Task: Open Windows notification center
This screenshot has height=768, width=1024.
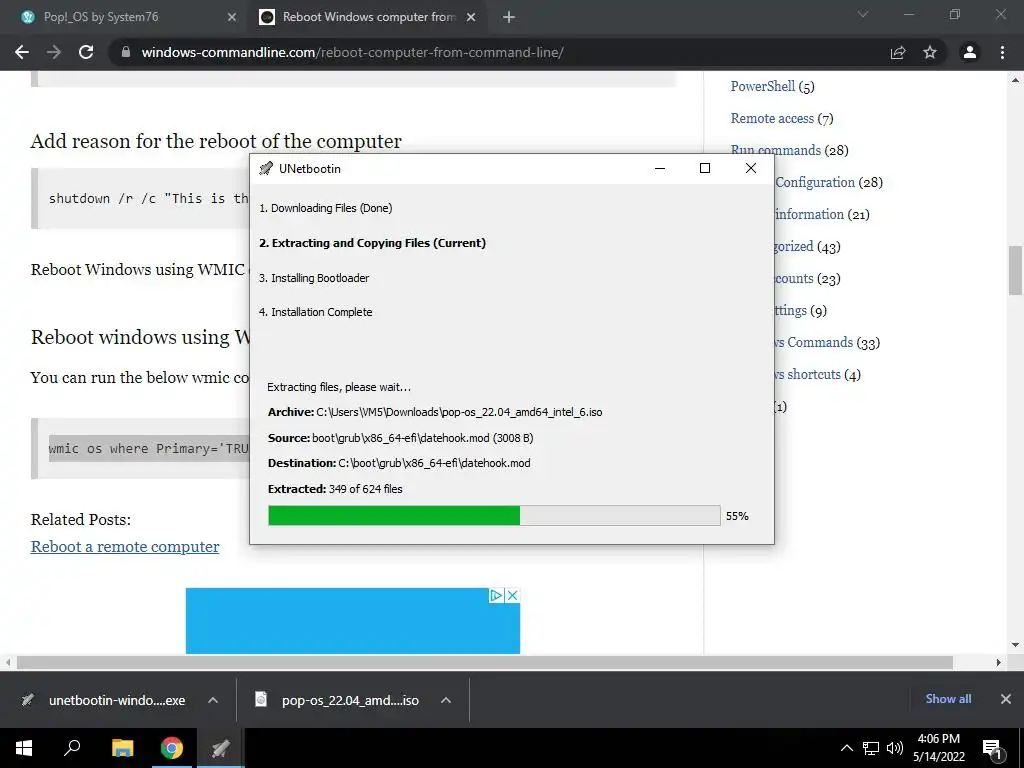Action: tap(993, 748)
